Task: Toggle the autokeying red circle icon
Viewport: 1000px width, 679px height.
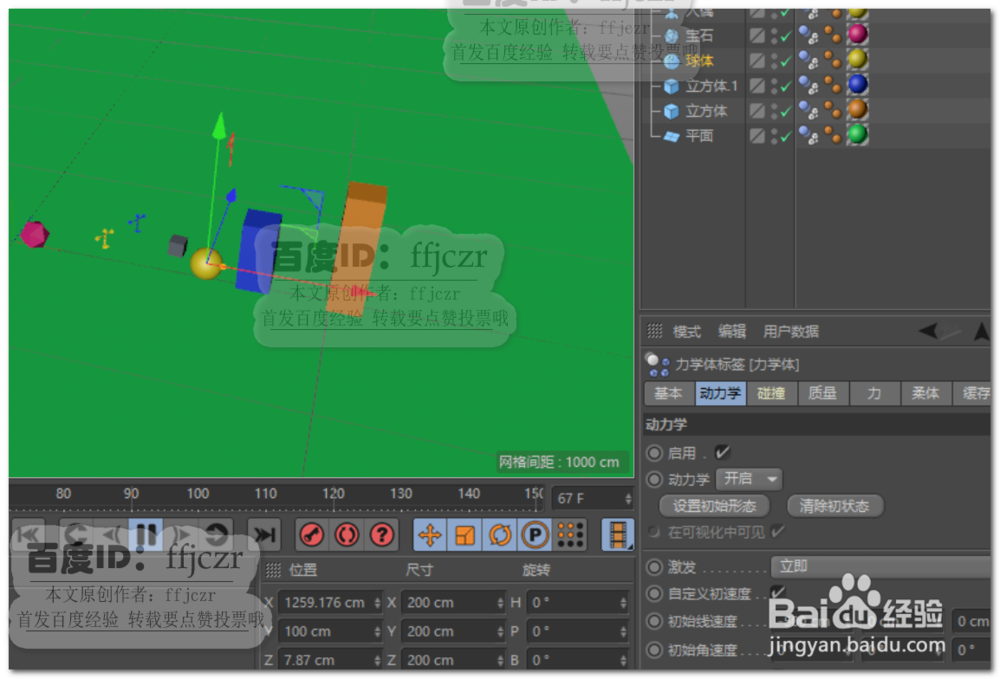Action: pos(347,534)
